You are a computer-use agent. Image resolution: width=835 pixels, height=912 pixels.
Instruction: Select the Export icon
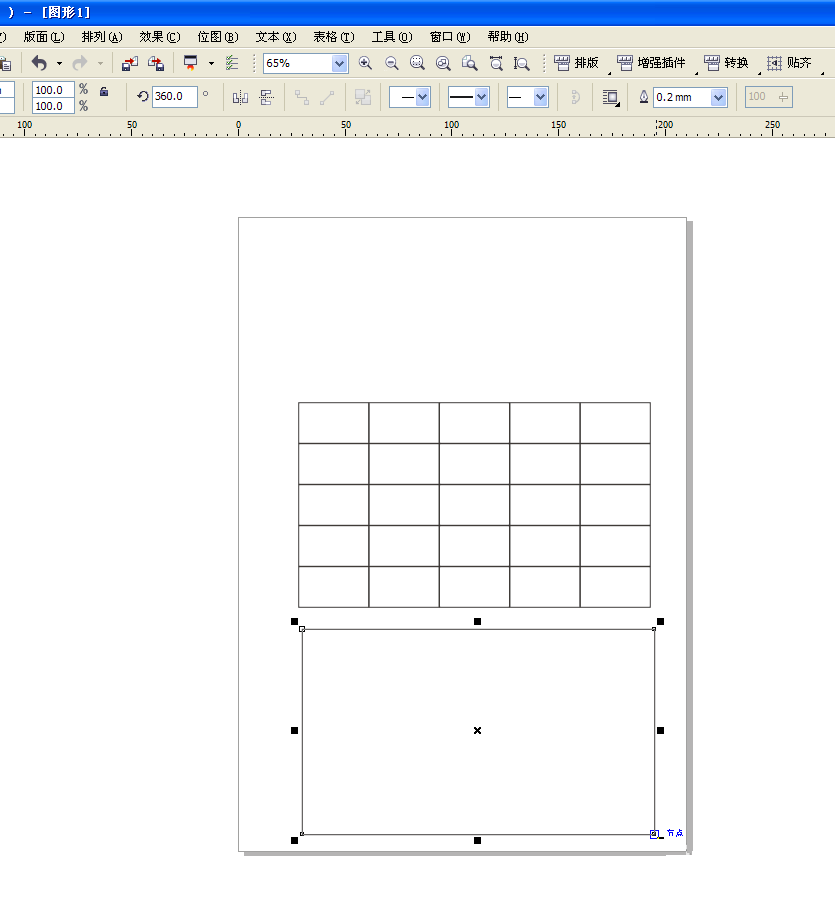click(x=156, y=63)
